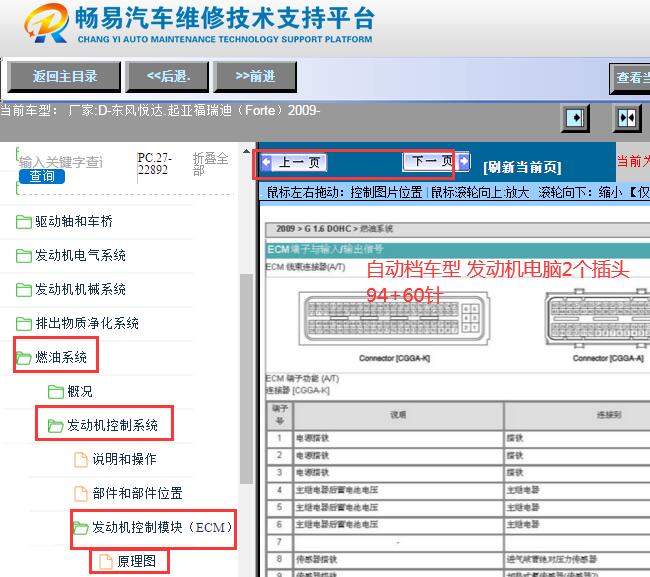This screenshot has width=650, height=577.
Task: Open the previous page with 上一页
Action: 299,162
